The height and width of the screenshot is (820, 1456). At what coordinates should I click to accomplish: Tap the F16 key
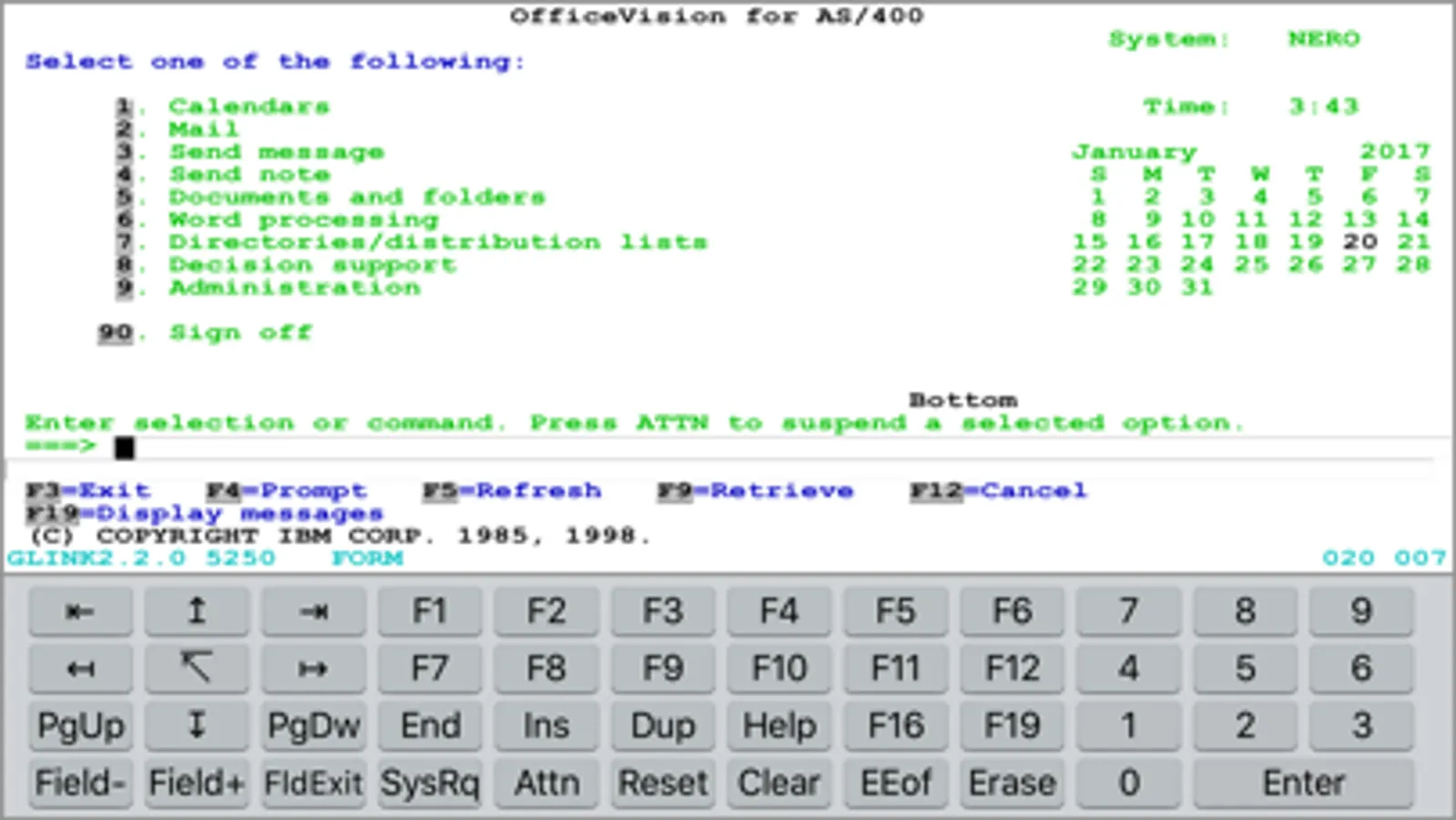896,726
